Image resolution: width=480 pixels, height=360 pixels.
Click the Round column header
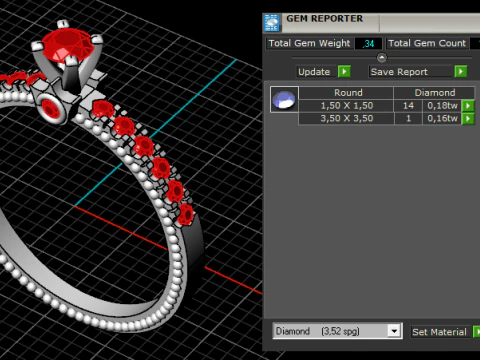point(346,93)
